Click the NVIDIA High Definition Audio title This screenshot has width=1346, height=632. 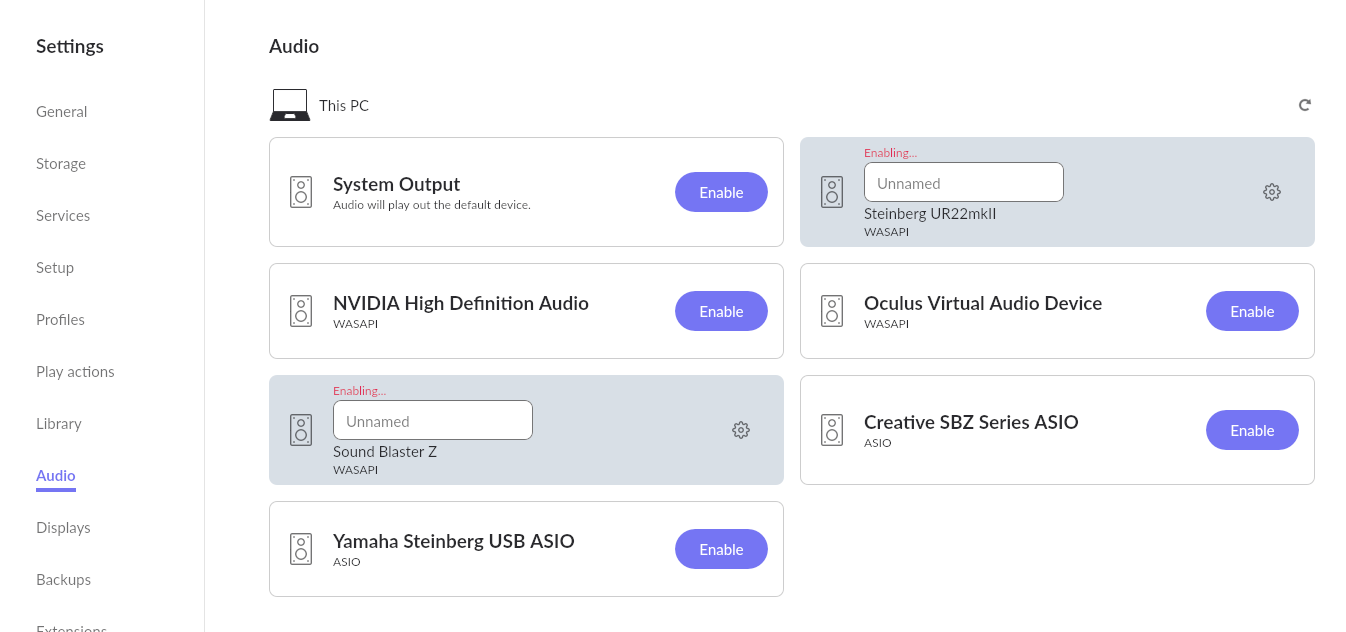click(461, 303)
